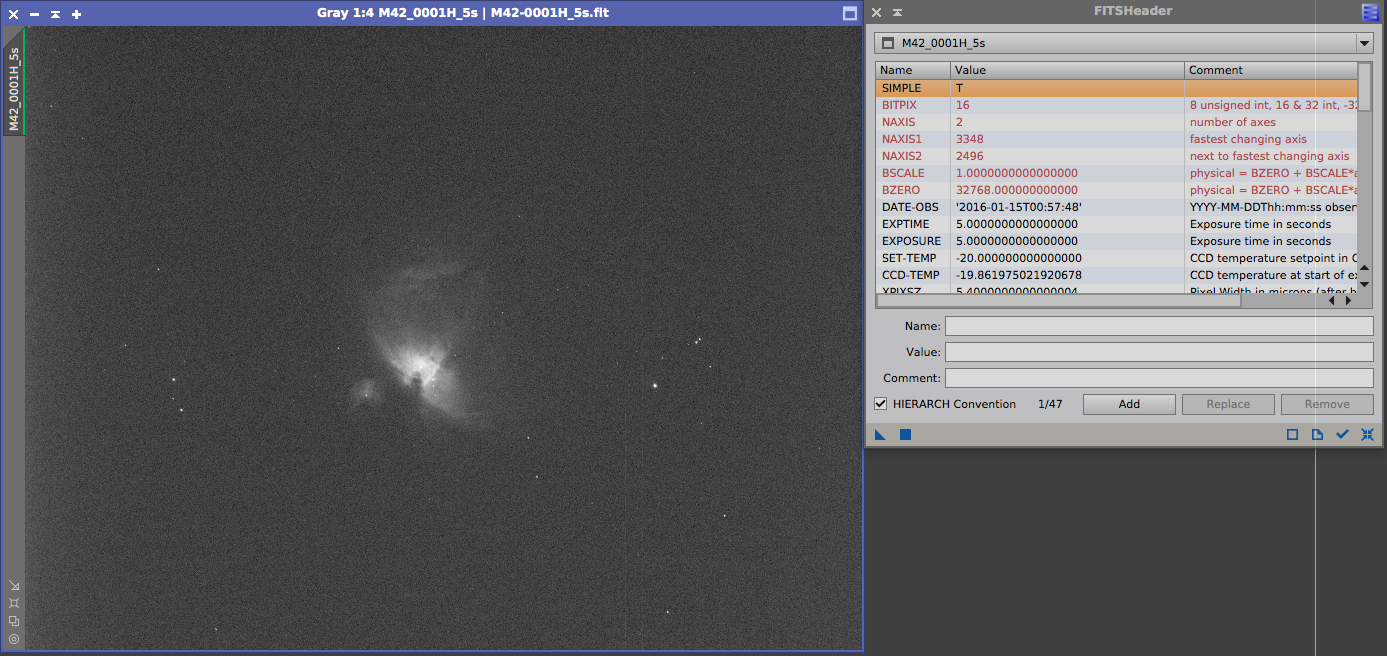Click the Add button
1387x656 pixels.
(x=1129, y=404)
